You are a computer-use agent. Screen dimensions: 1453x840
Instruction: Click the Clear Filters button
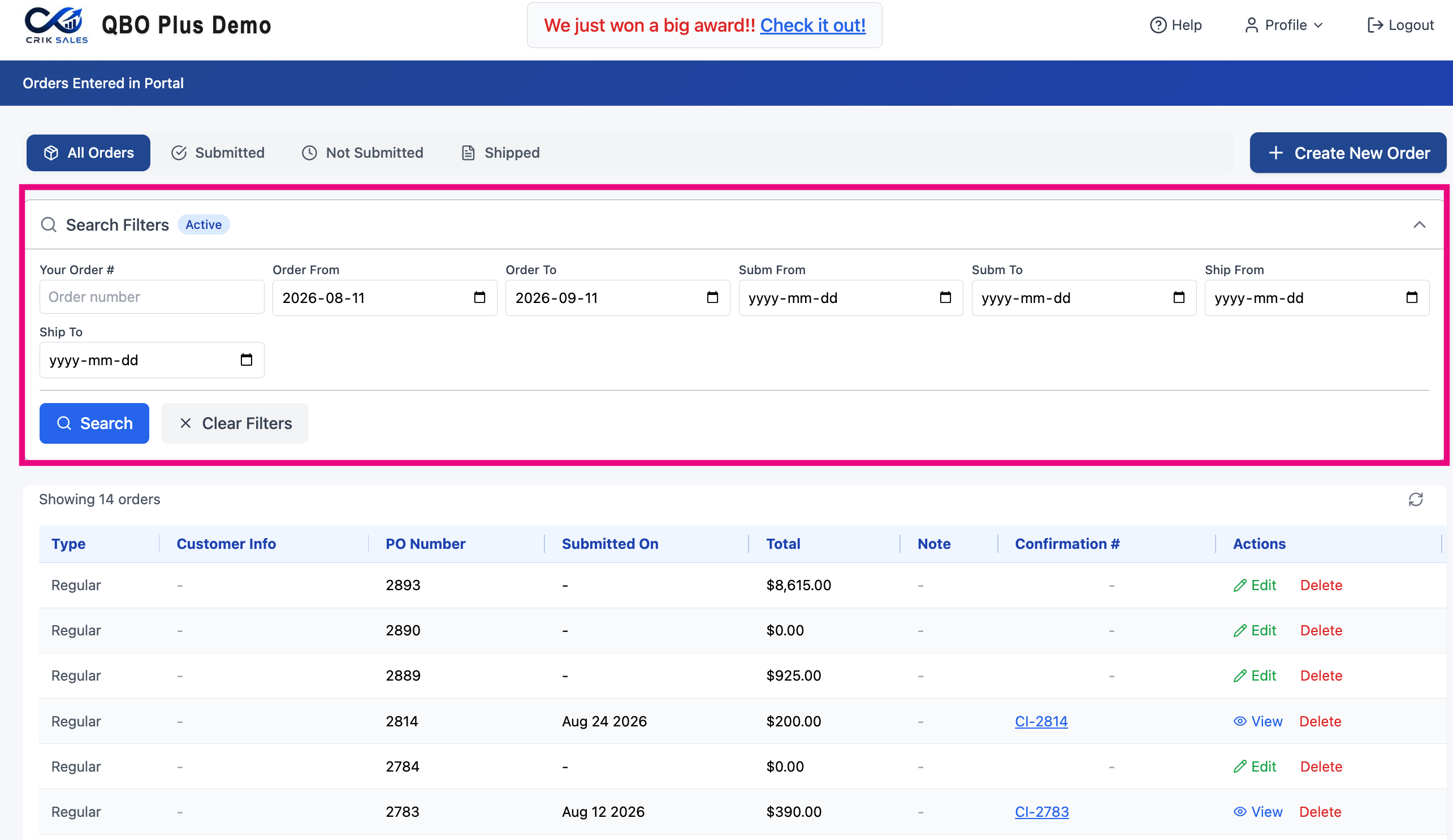tap(235, 423)
